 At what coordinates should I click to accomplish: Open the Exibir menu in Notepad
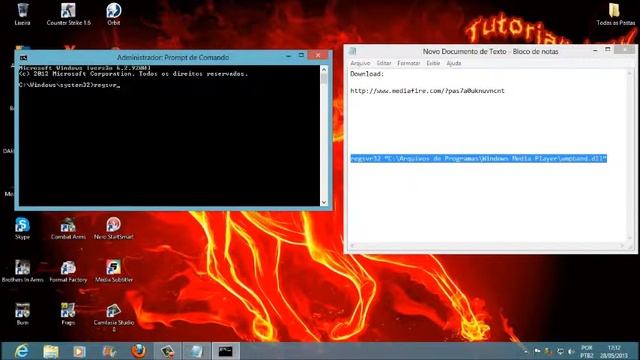(x=433, y=63)
